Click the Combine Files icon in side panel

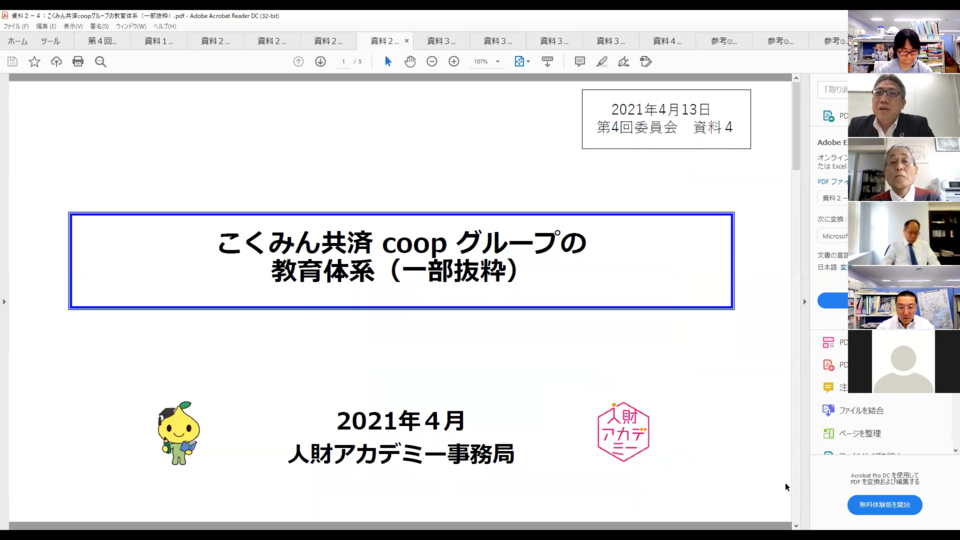click(x=828, y=410)
